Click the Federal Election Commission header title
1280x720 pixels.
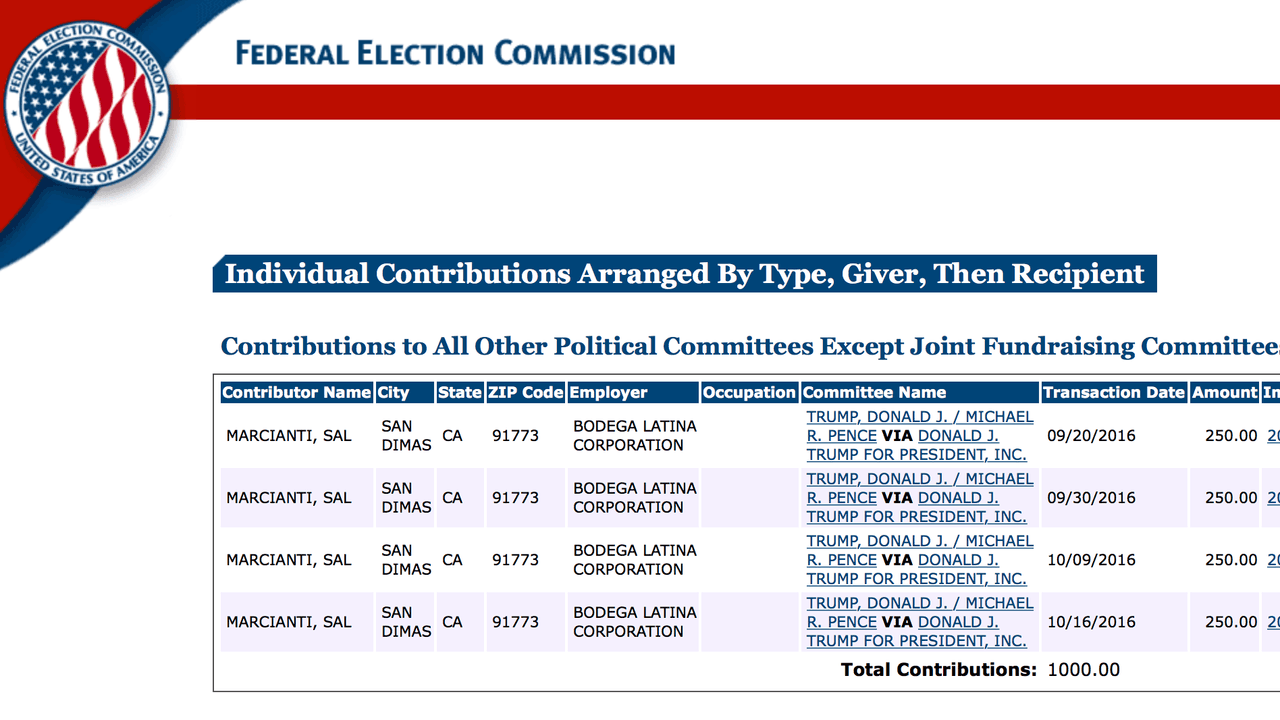coord(455,53)
